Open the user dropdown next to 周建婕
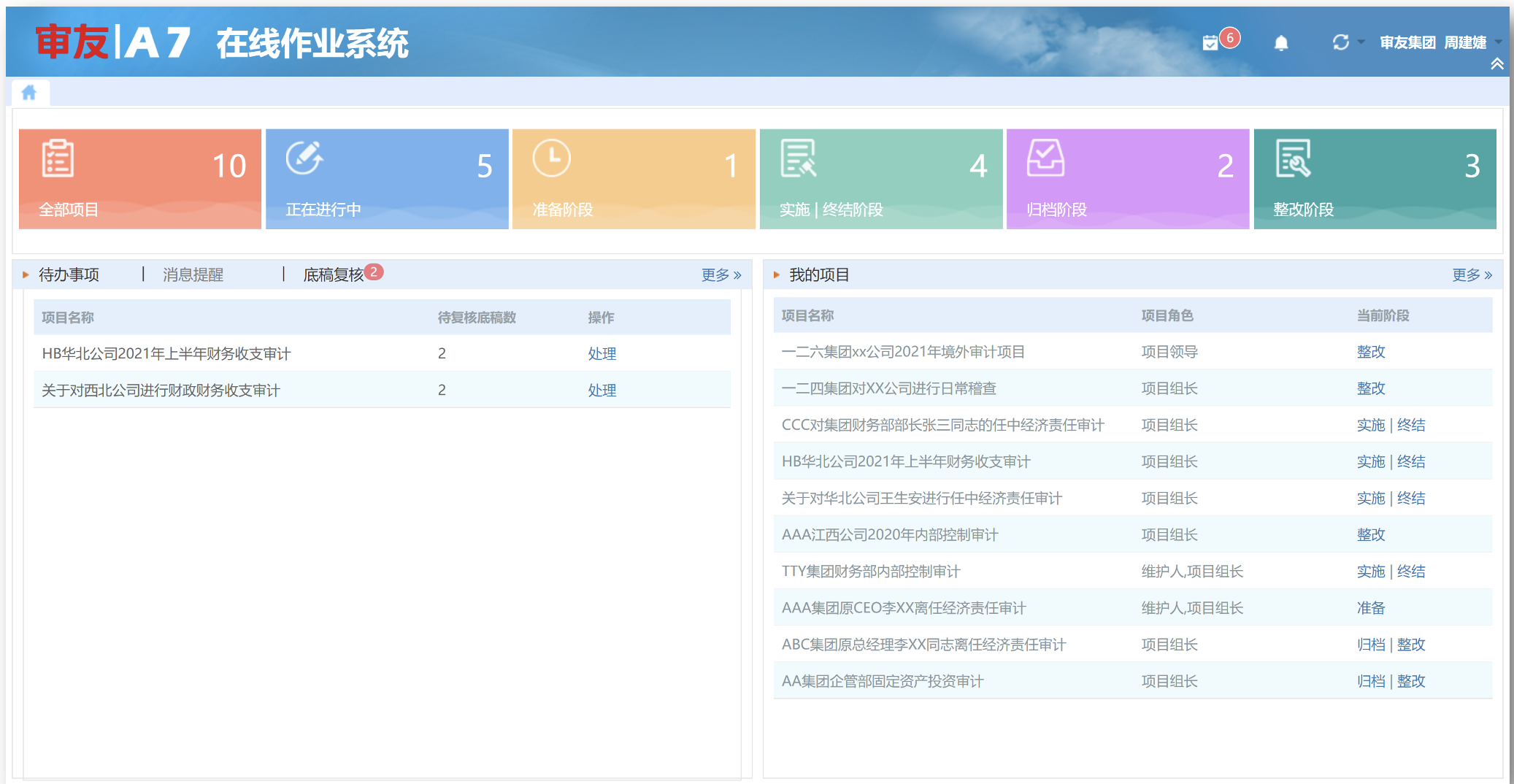 tap(1498, 42)
